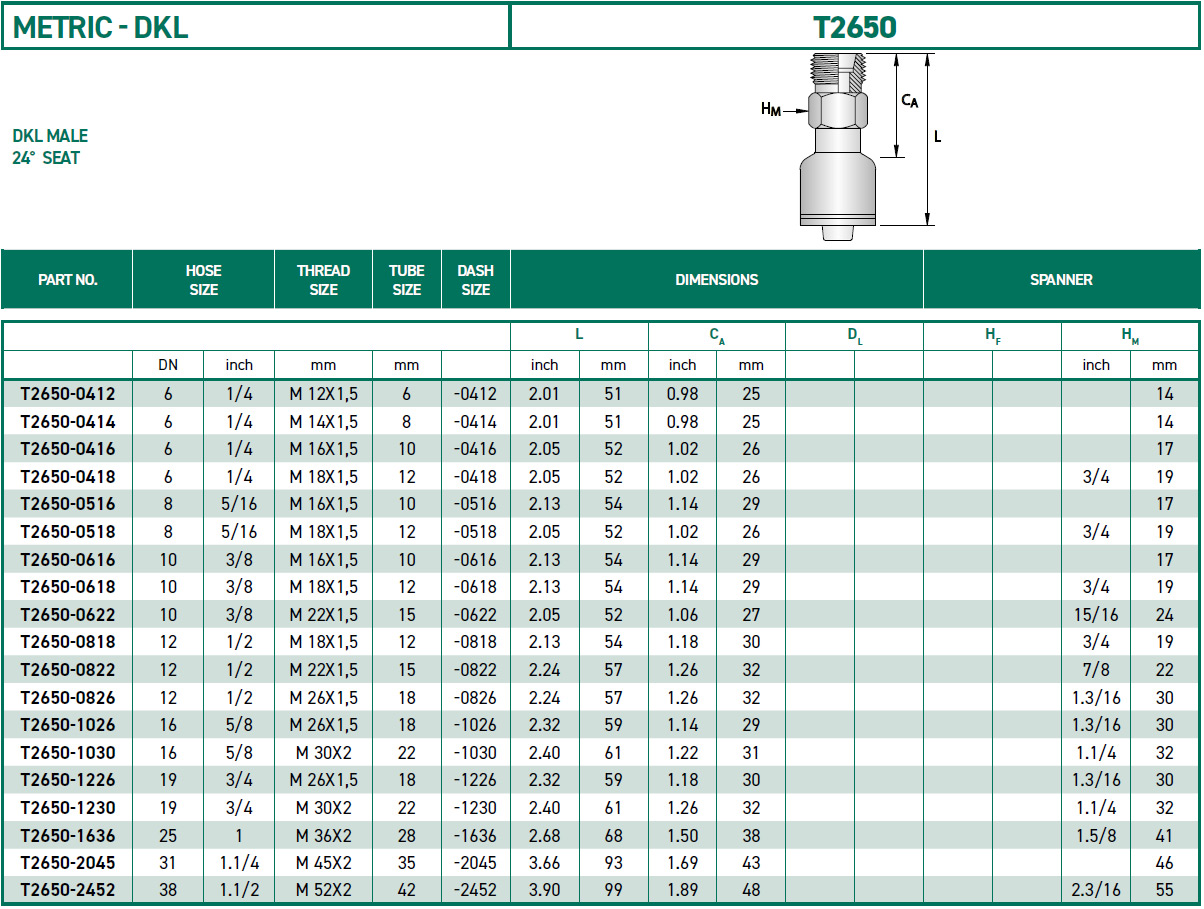Click tube size 35 mm
The height and width of the screenshot is (909, 1204).
[406, 863]
